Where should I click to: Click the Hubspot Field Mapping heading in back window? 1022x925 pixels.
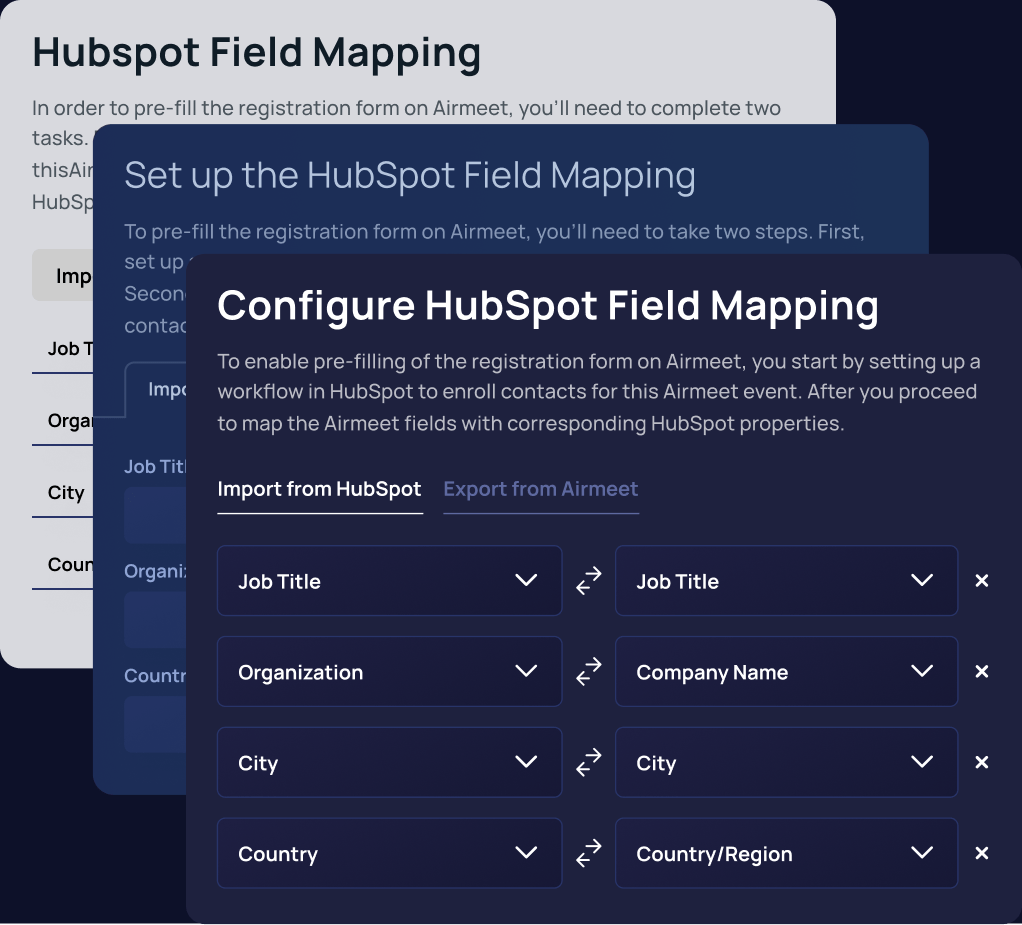pos(257,53)
